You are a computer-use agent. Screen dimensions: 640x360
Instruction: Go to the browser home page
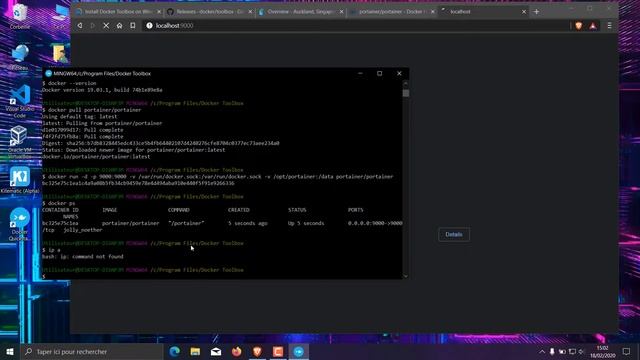click(119, 25)
